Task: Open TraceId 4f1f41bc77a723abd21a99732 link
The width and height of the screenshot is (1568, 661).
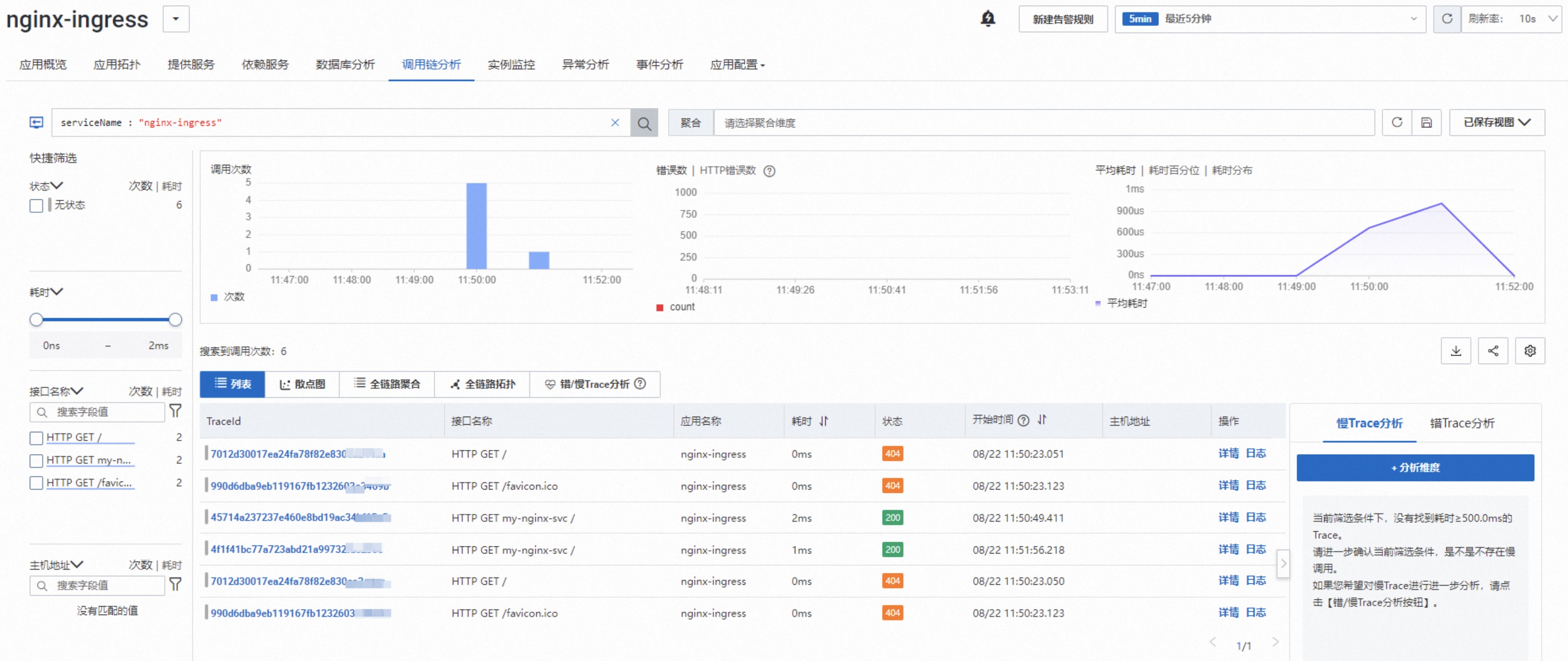Action: 296,549
